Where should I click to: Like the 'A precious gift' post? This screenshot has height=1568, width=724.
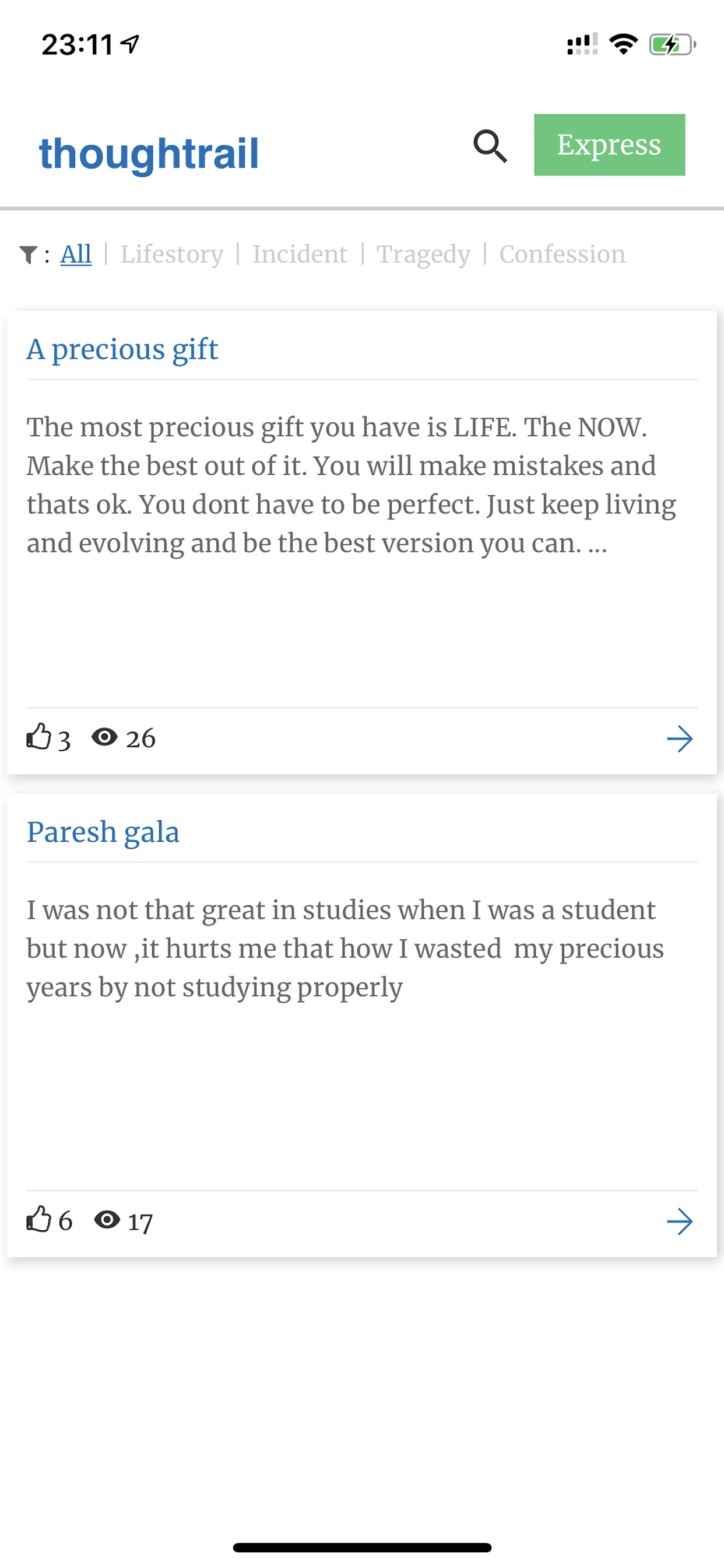coord(39,737)
